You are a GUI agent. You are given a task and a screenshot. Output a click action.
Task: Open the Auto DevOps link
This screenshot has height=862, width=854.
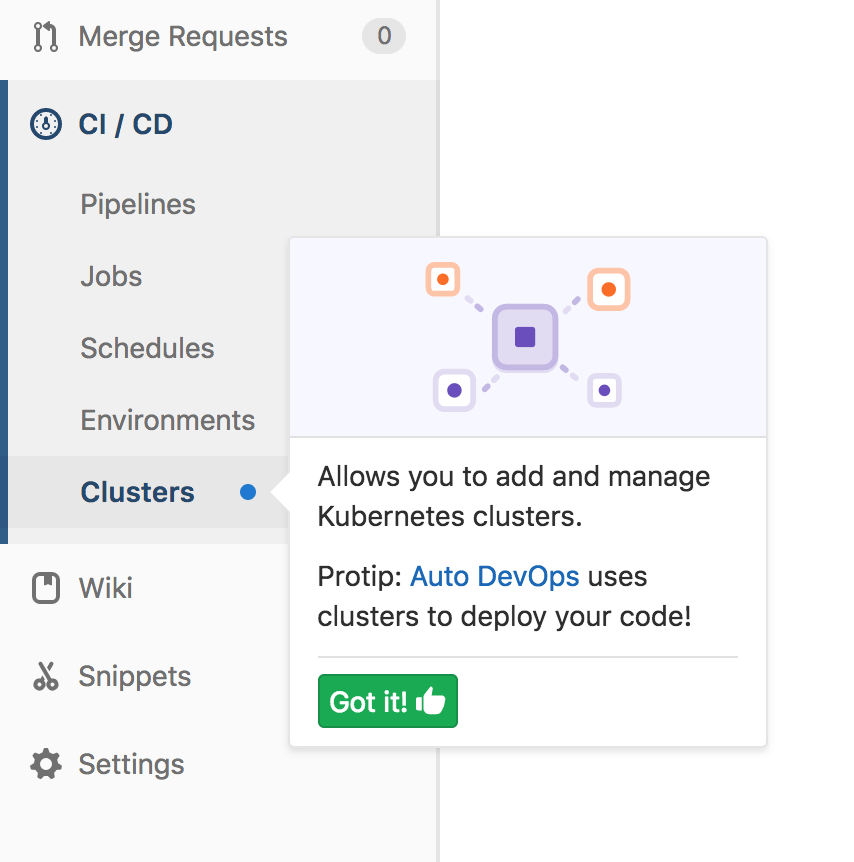coord(494,576)
